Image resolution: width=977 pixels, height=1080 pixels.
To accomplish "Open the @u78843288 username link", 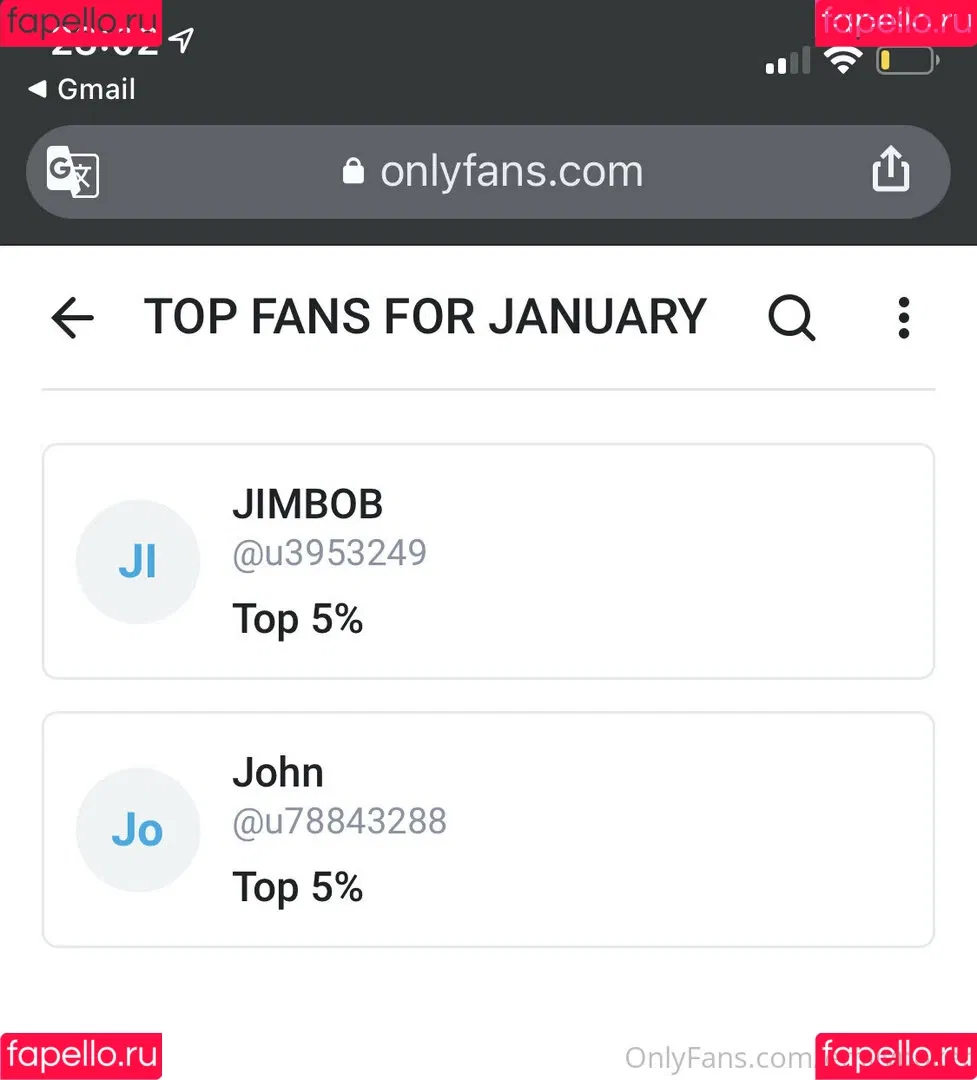I will tap(340, 821).
